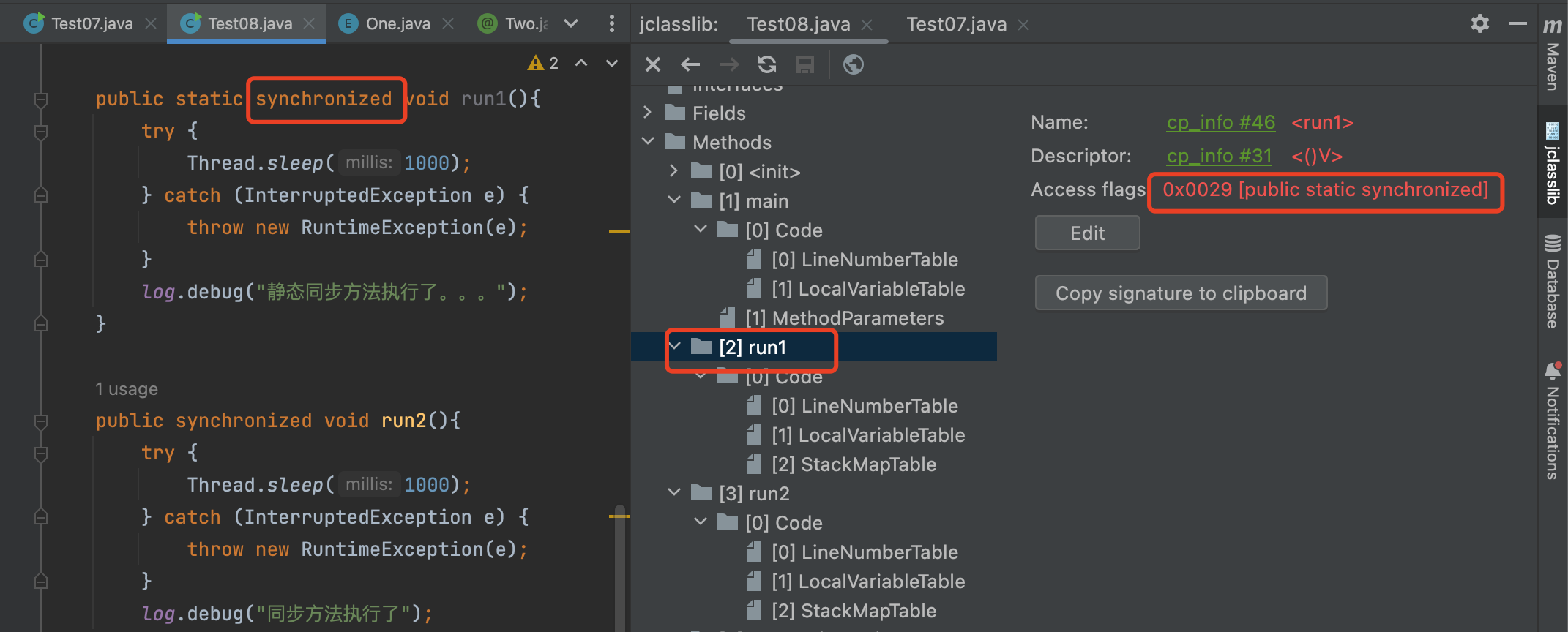Click the Edit access flags button
The height and width of the screenshot is (632, 1568).
tap(1087, 233)
